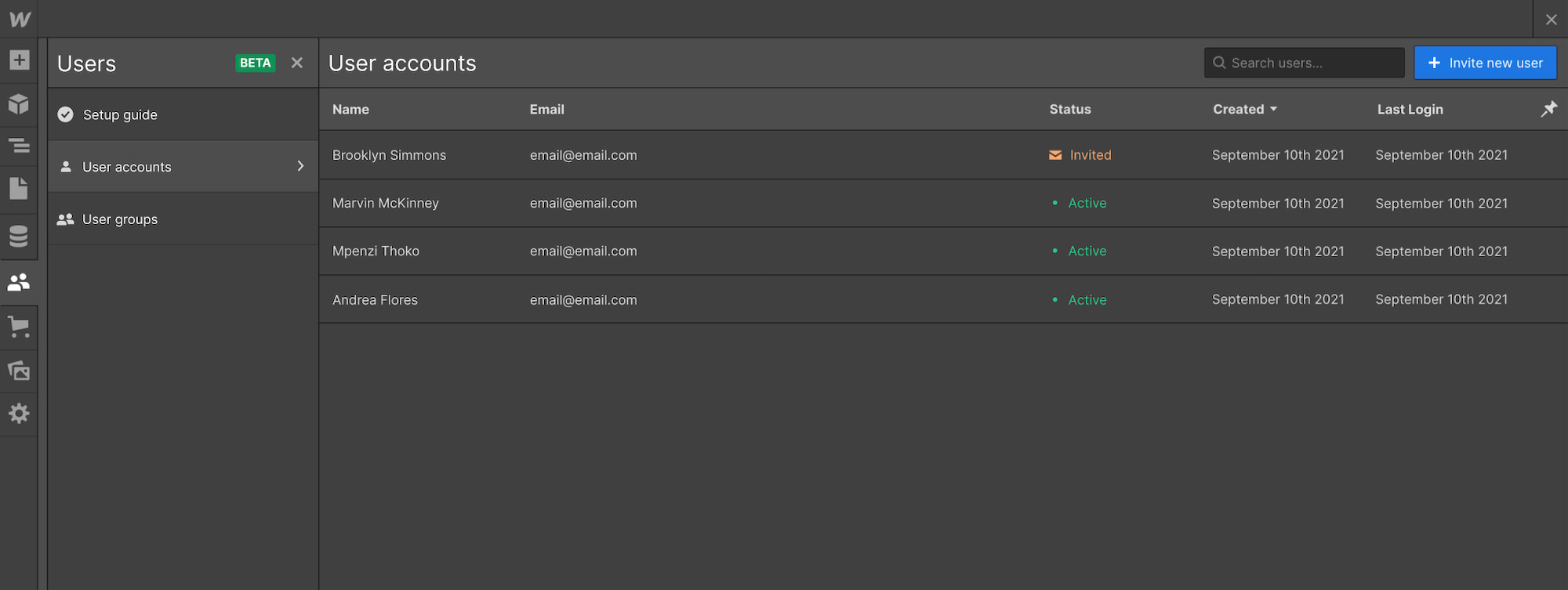This screenshot has width=1568, height=590.
Task: Open the Navigator panel
Action: point(19,146)
